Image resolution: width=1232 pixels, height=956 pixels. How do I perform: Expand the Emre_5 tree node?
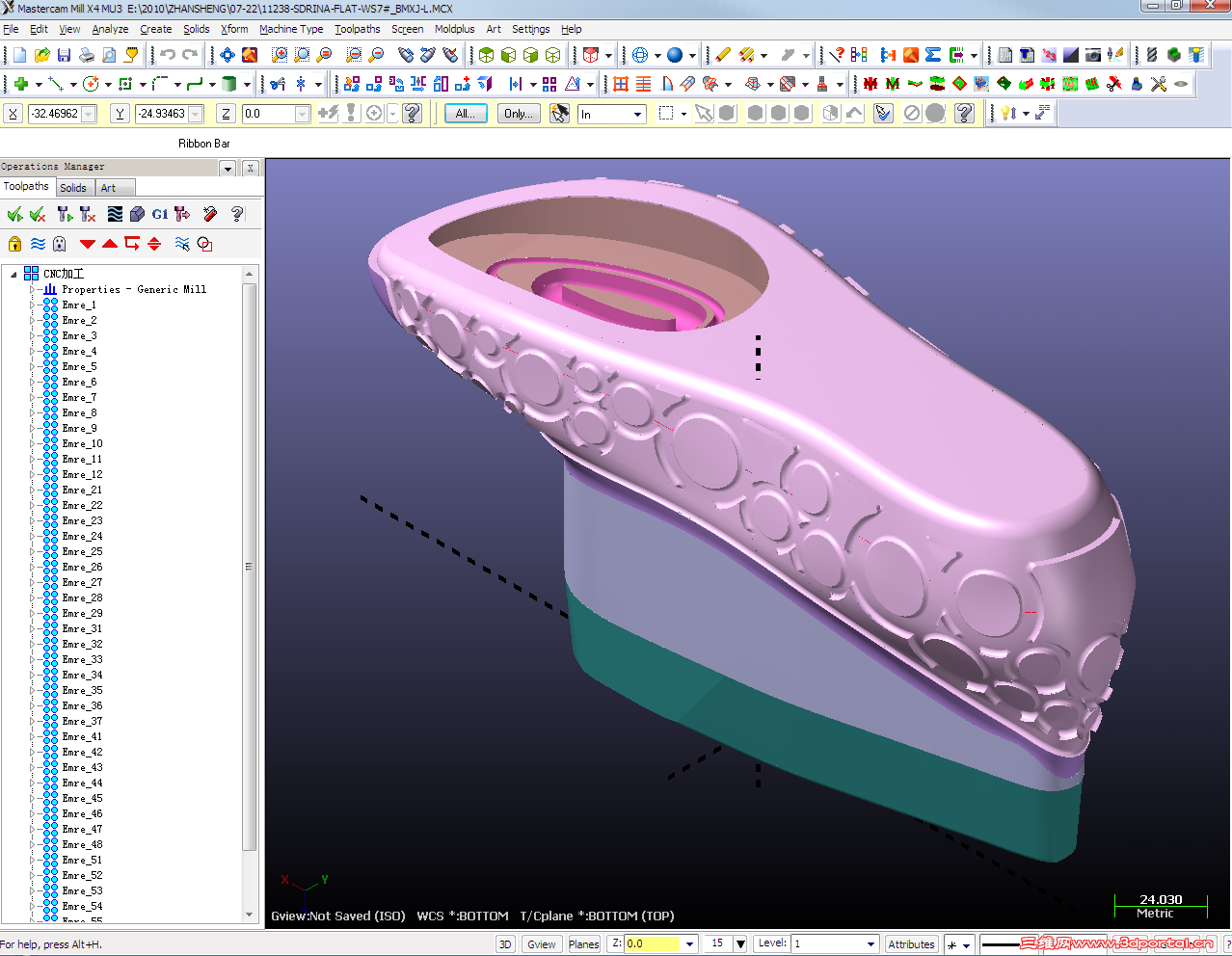[x=32, y=366]
